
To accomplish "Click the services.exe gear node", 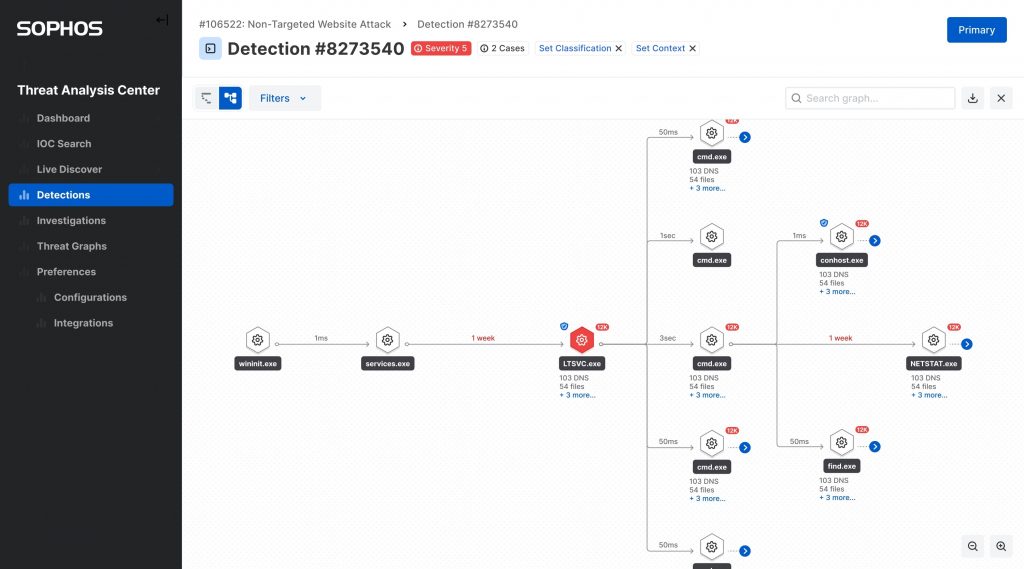I will pyautogui.click(x=387, y=340).
